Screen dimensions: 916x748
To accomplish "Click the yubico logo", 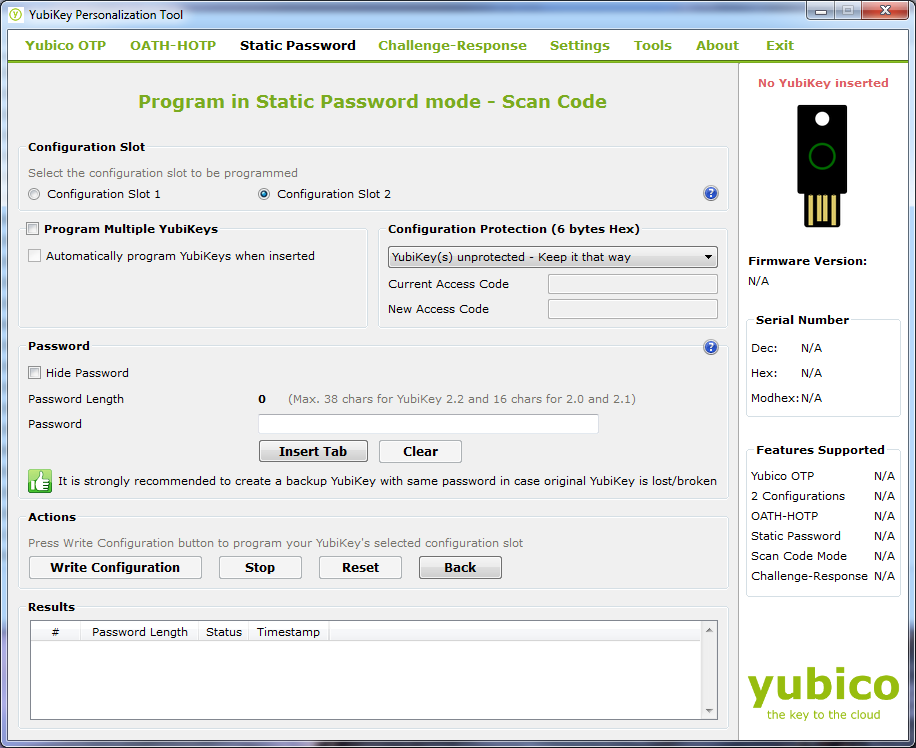I will pyautogui.click(x=823, y=694).
